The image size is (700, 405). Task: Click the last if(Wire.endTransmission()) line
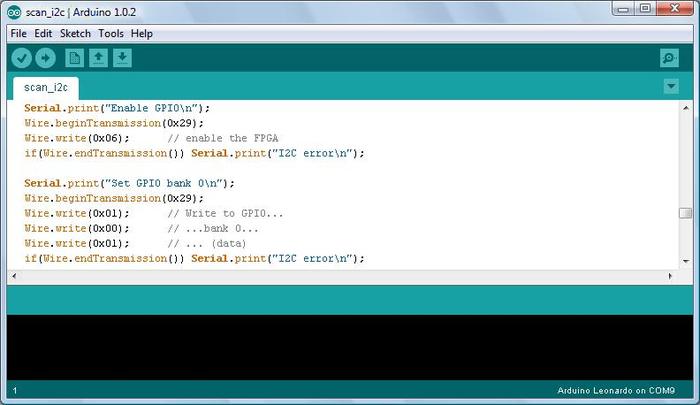click(194, 259)
